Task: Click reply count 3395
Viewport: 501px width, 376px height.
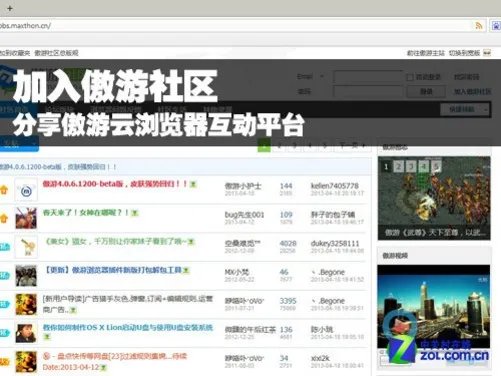Action: [288, 301]
